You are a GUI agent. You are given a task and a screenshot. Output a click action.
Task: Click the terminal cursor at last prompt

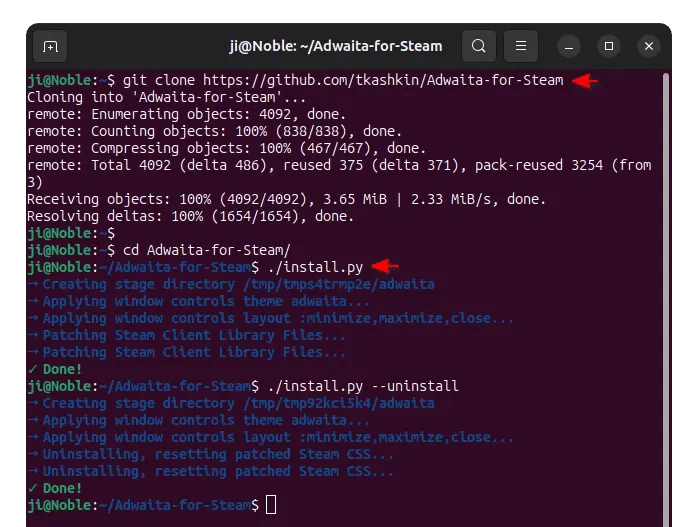point(271,505)
